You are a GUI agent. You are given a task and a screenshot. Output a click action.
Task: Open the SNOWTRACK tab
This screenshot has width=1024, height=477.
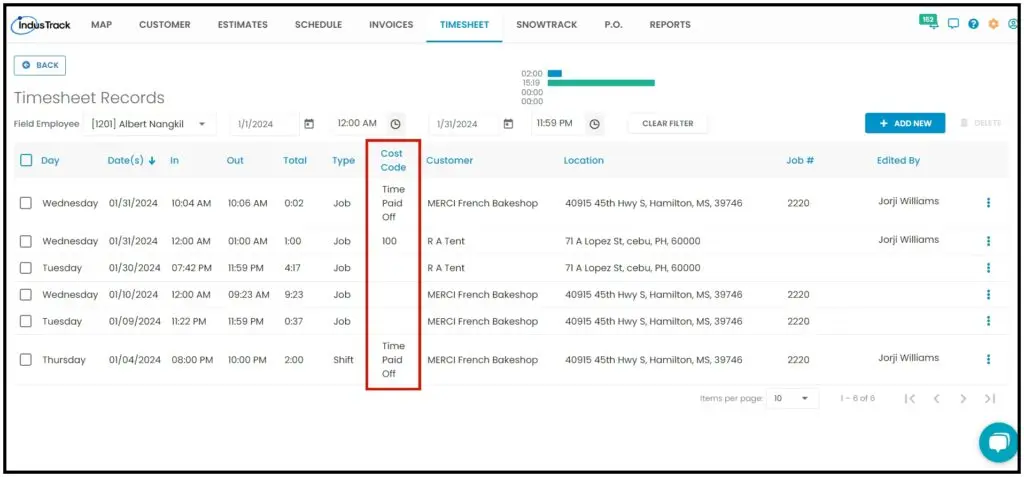coord(547,25)
